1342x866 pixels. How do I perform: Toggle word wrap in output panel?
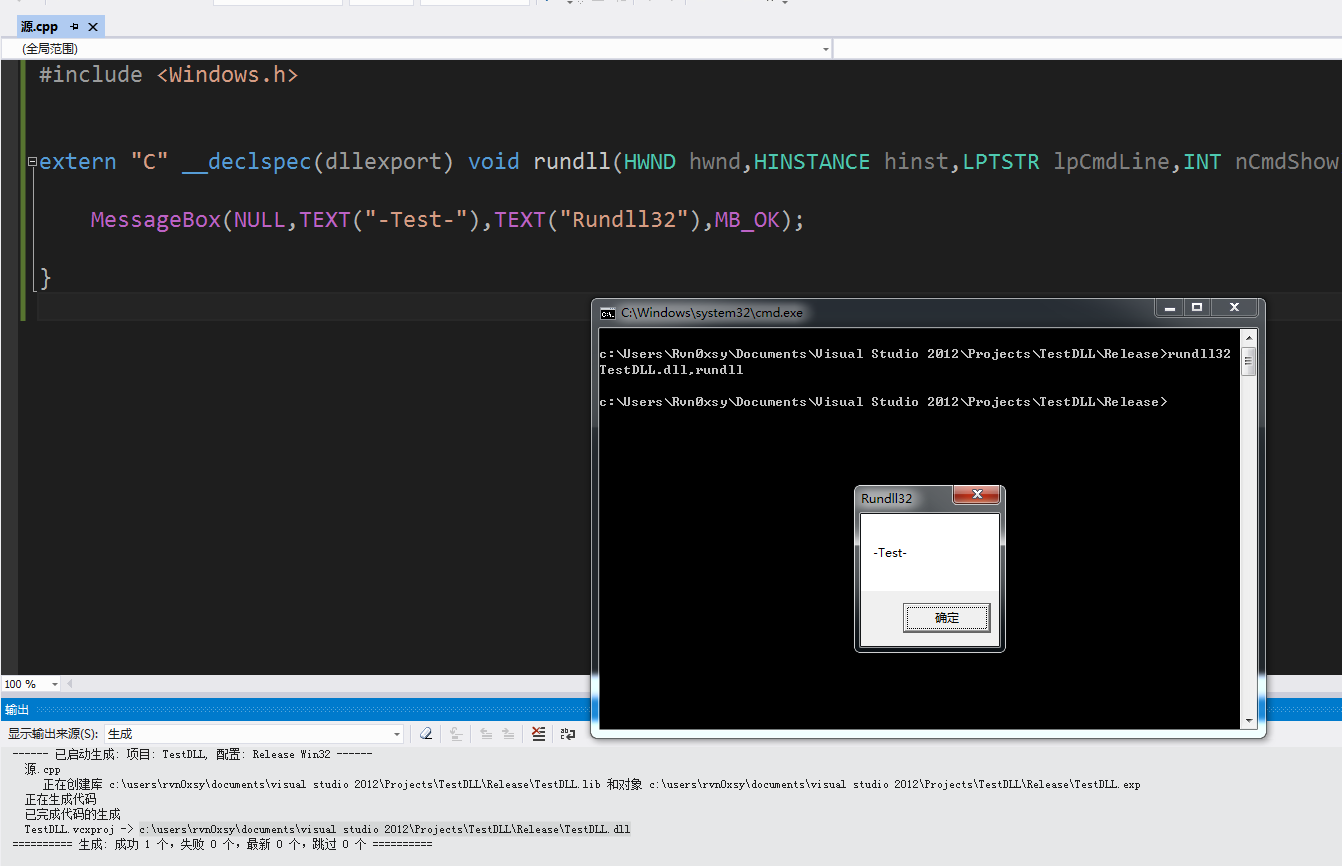(x=568, y=734)
